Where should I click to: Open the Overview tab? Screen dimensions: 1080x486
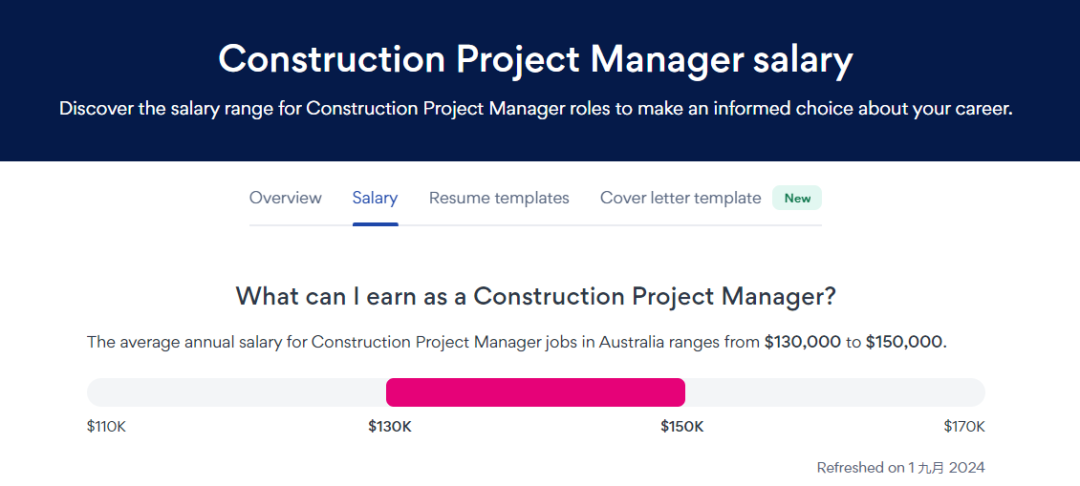point(285,198)
